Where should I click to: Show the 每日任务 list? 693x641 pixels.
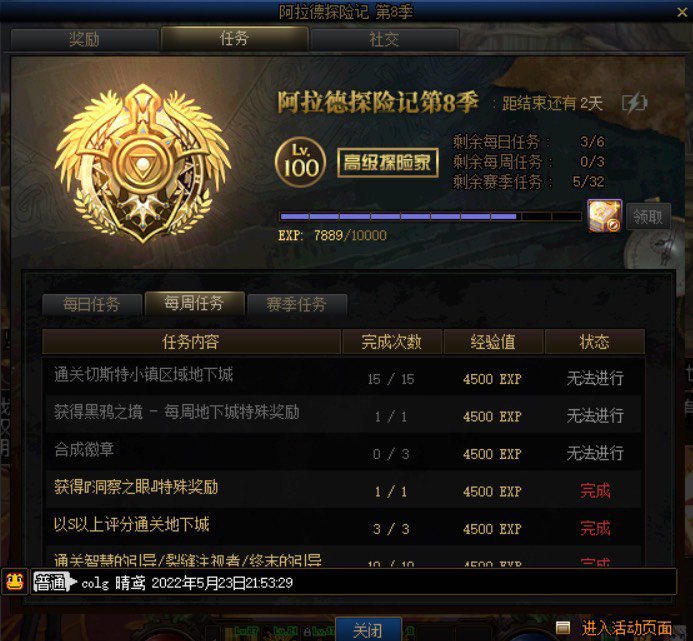click(x=92, y=304)
